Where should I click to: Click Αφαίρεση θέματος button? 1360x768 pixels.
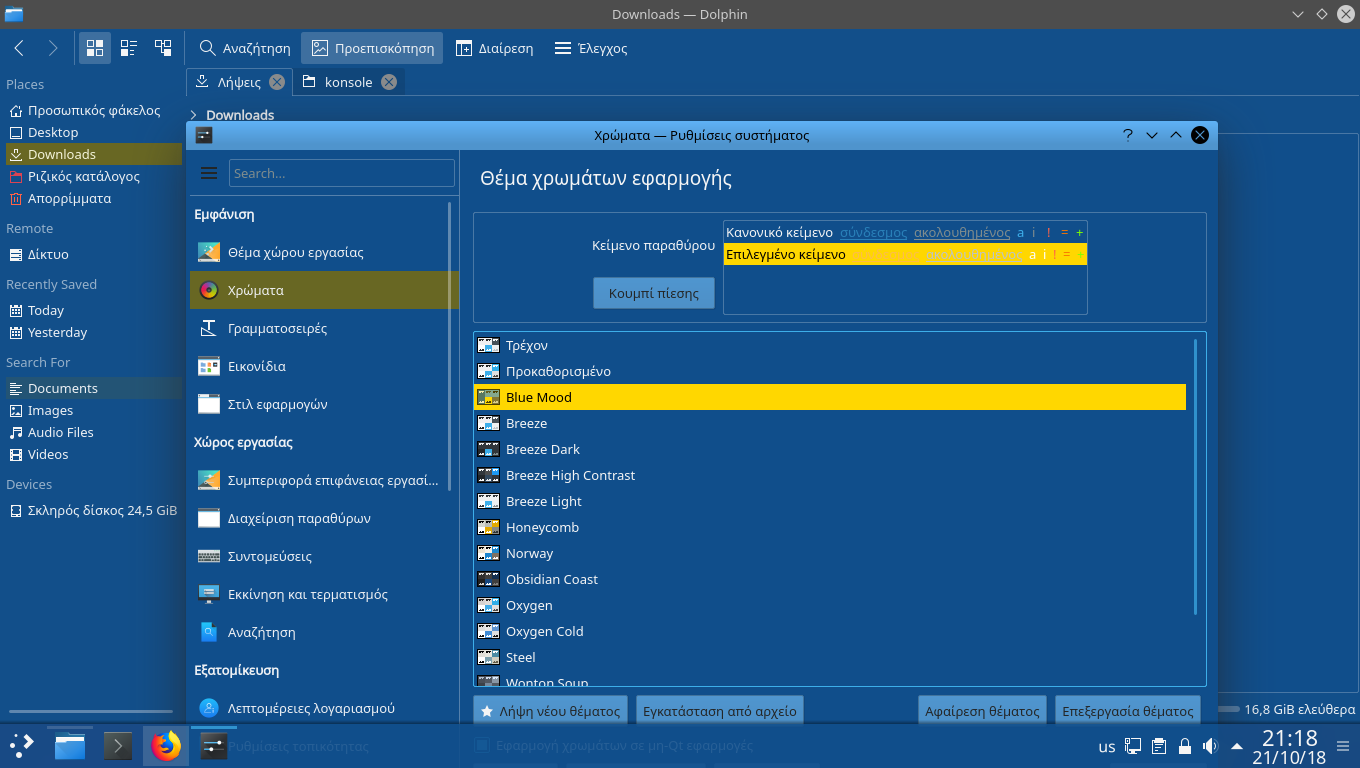[982, 711]
